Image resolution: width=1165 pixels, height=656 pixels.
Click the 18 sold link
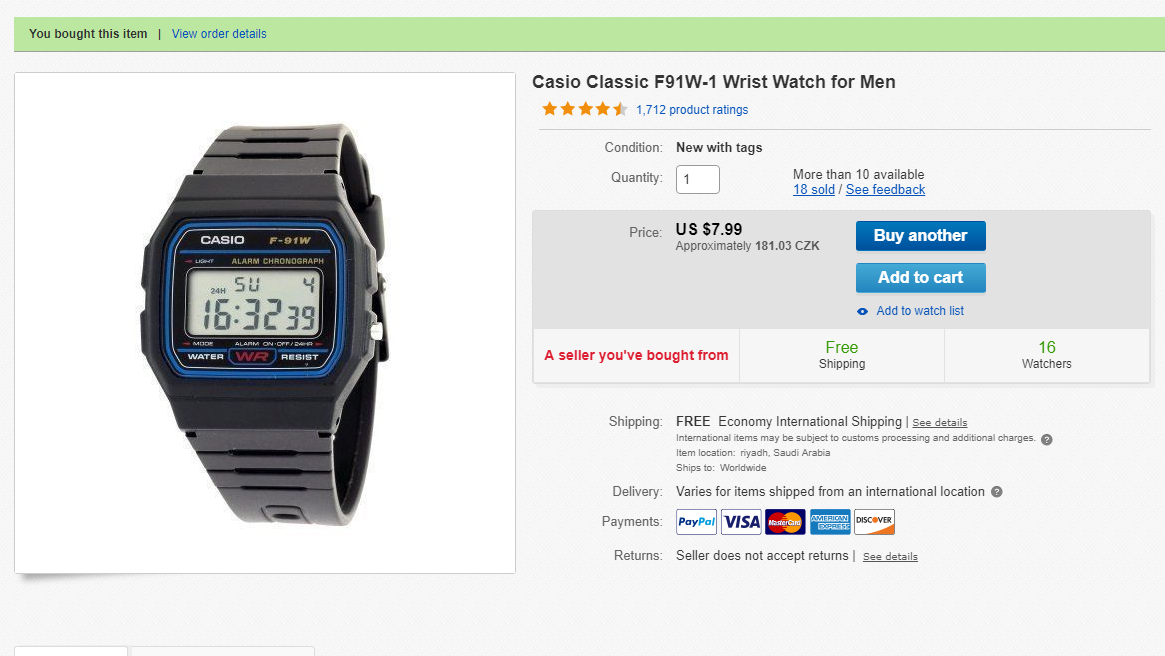pyautogui.click(x=814, y=189)
